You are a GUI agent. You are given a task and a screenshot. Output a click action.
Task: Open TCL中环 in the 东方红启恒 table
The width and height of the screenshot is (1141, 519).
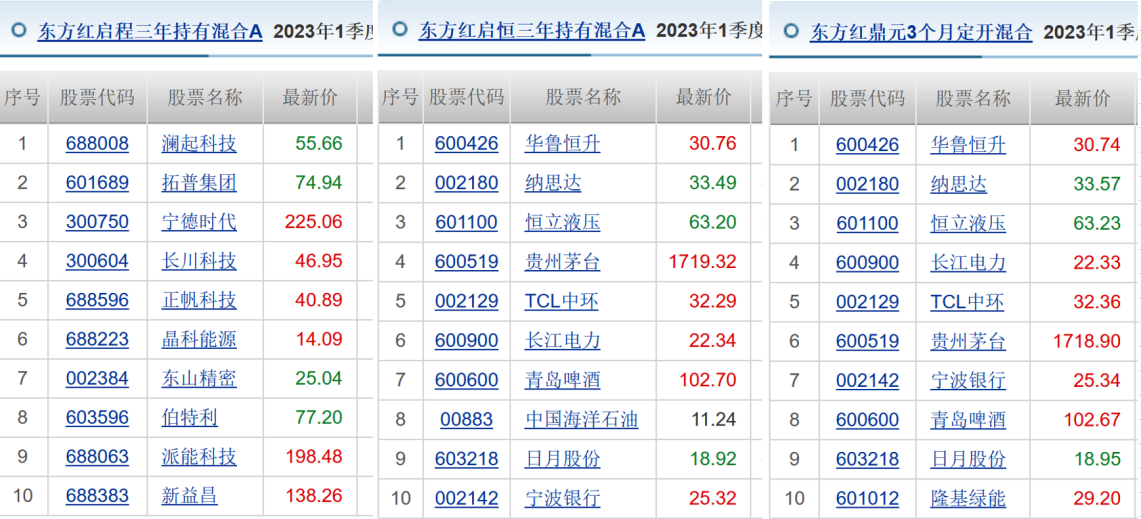[562, 301]
